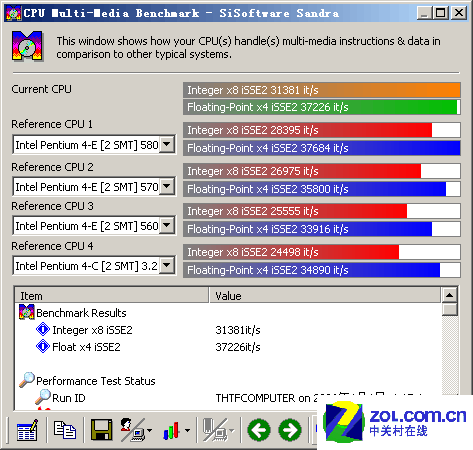473x450 pixels.
Task: Click the Value column header
Action: tap(325, 295)
